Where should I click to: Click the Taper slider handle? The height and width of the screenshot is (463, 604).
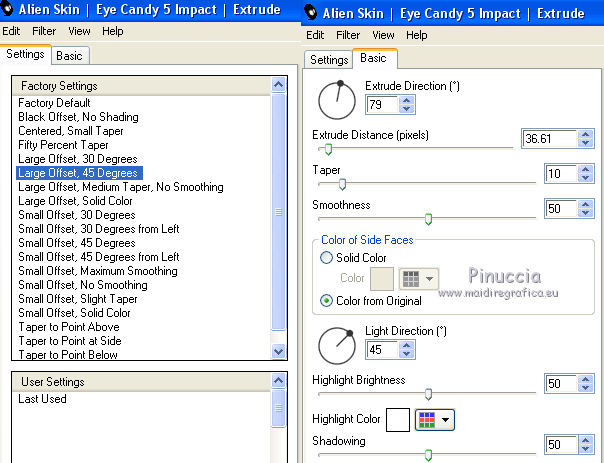point(342,185)
